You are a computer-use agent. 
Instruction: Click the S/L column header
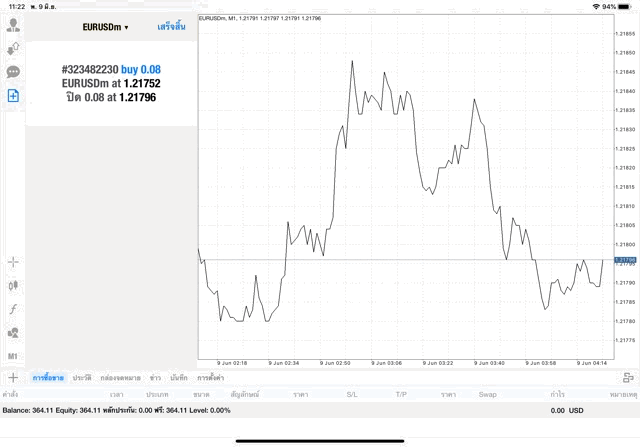pyautogui.click(x=352, y=394)
